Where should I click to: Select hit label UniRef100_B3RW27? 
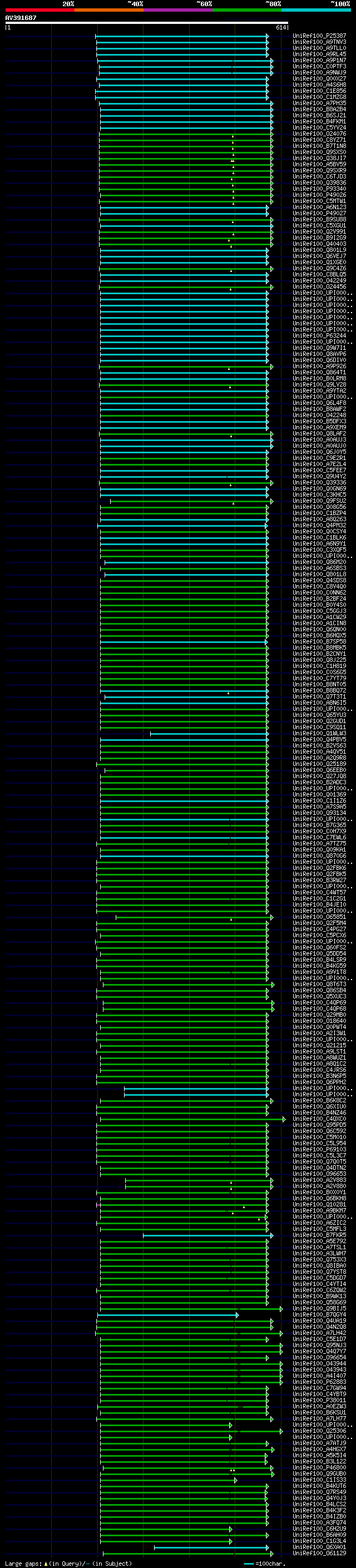(x=319, y=879)
